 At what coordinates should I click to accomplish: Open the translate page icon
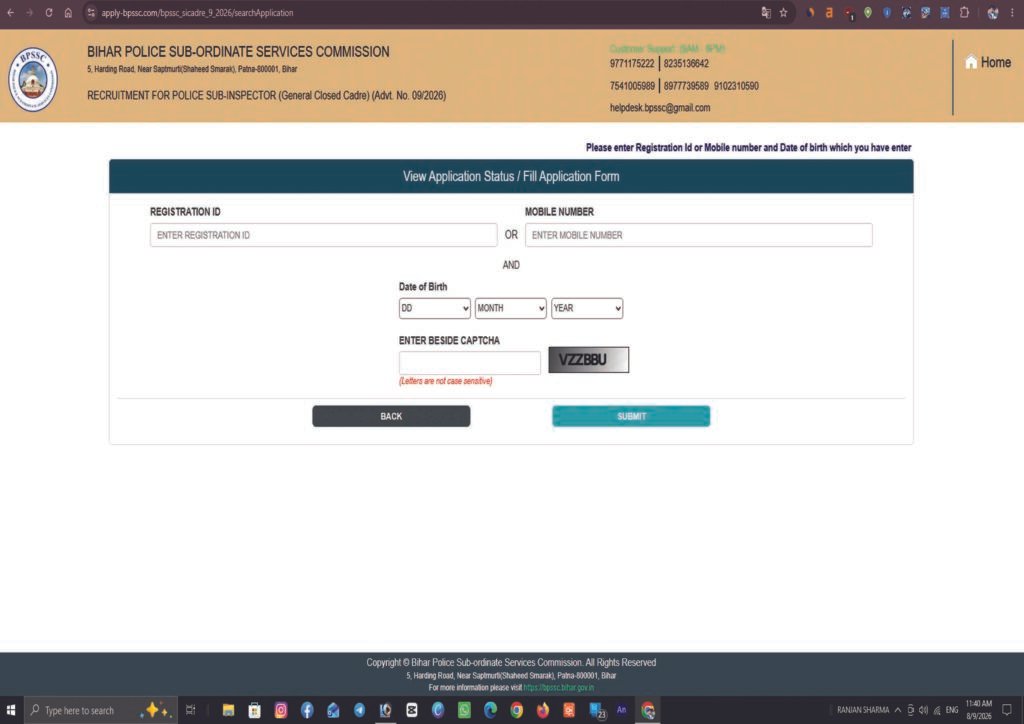[x=765, y=12]
